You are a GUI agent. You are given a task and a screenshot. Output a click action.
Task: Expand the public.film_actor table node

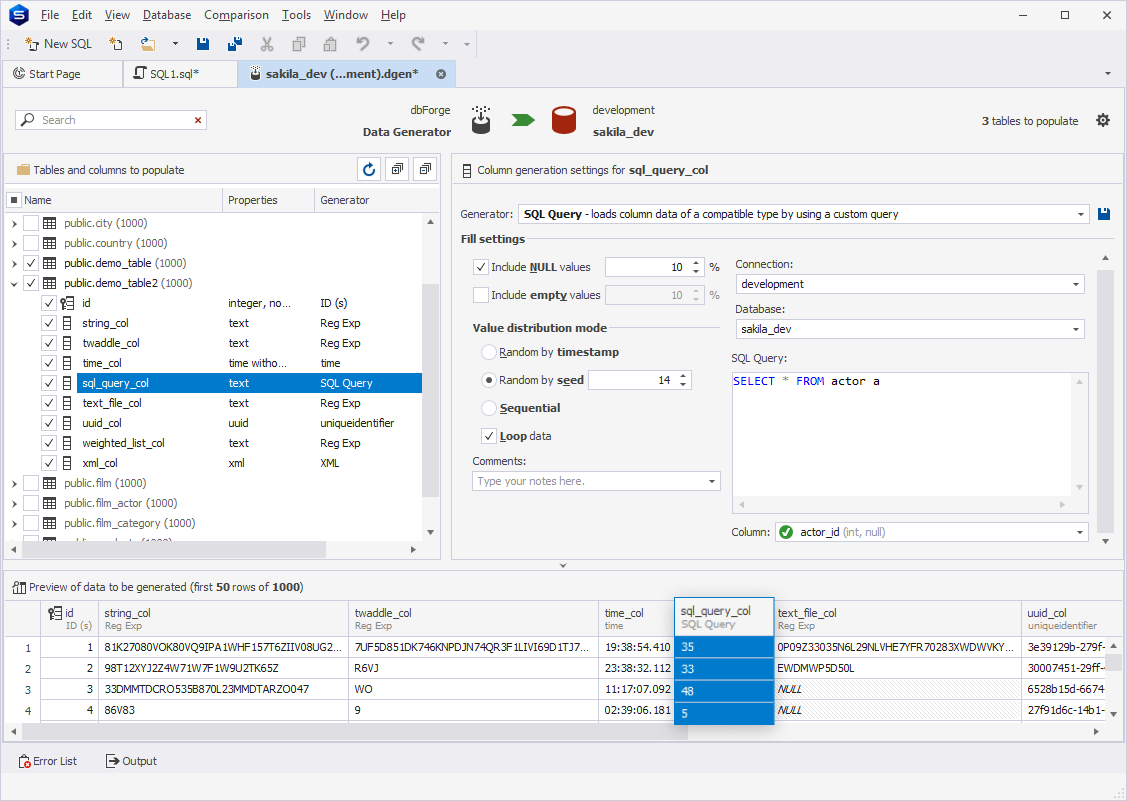pyautogui.click(x=14, y=503)
